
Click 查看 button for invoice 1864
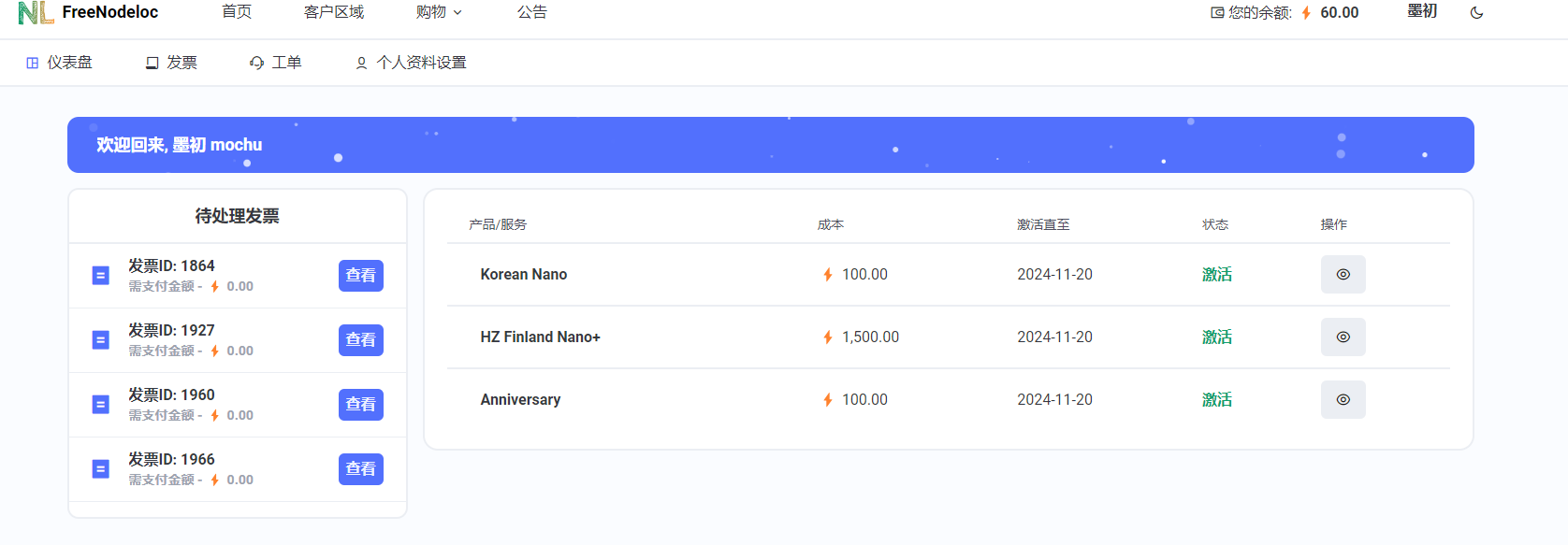click(361, 276)
